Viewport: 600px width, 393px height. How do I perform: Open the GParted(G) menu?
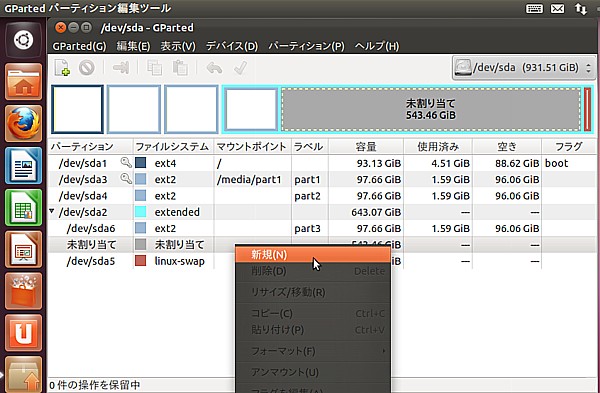(x=79, y=46)
